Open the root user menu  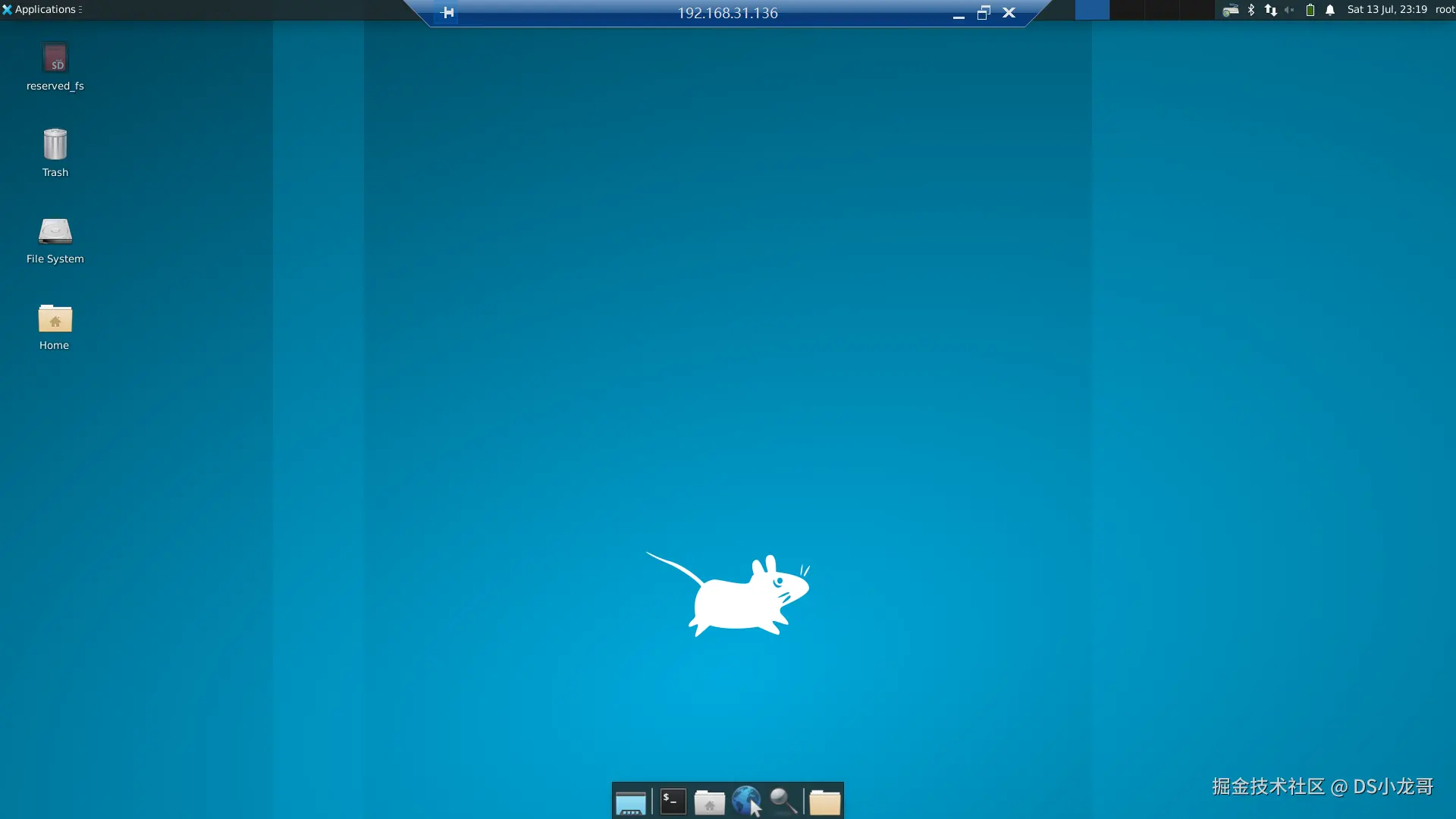pyautogui.click(x=1445, y=10)
